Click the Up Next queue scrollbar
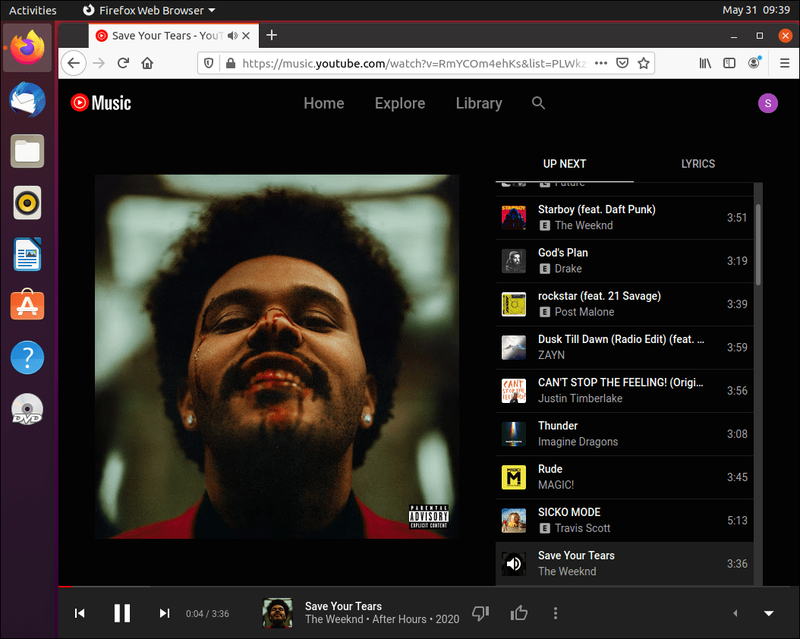Screen dimensions: 800x639 click(x=758, y=244)
